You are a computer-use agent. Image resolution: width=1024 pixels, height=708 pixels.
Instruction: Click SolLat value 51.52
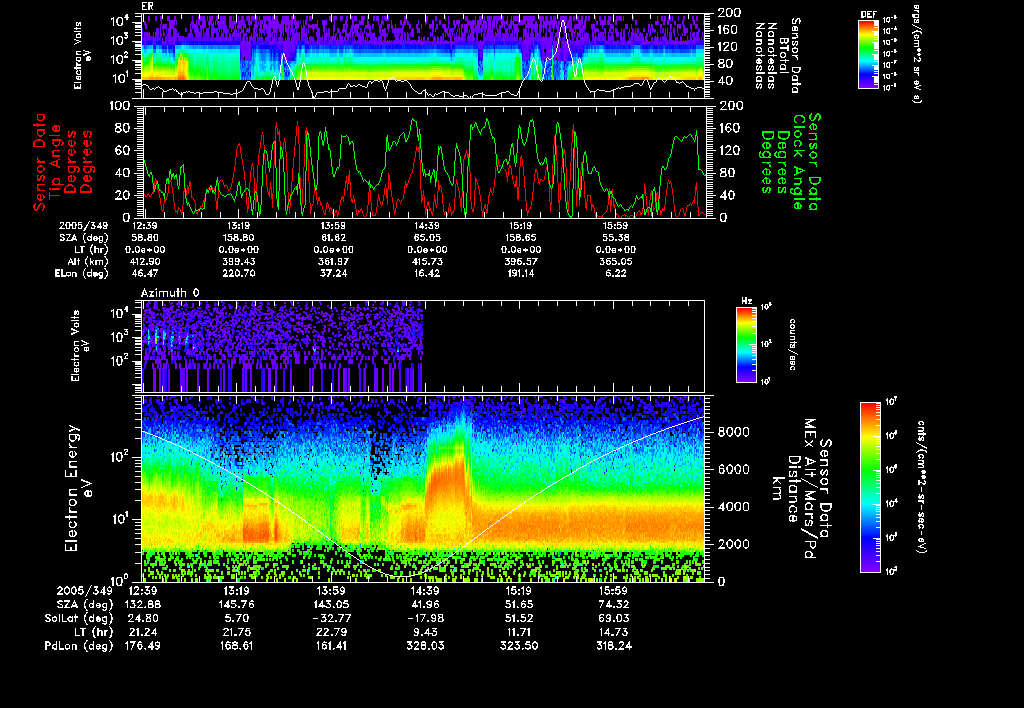(x=519, y=619)
